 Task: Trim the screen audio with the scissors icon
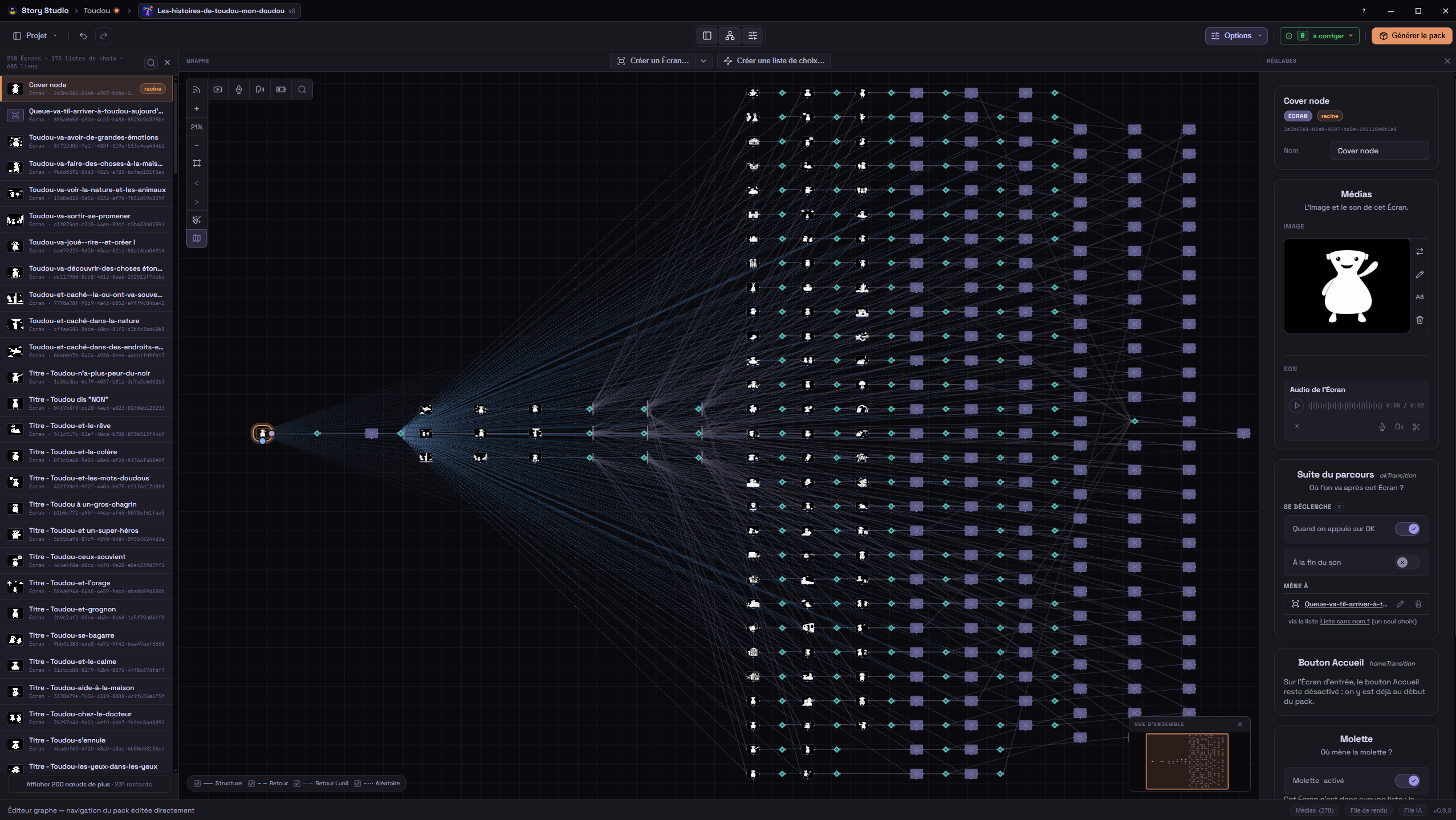point(1416,427)
